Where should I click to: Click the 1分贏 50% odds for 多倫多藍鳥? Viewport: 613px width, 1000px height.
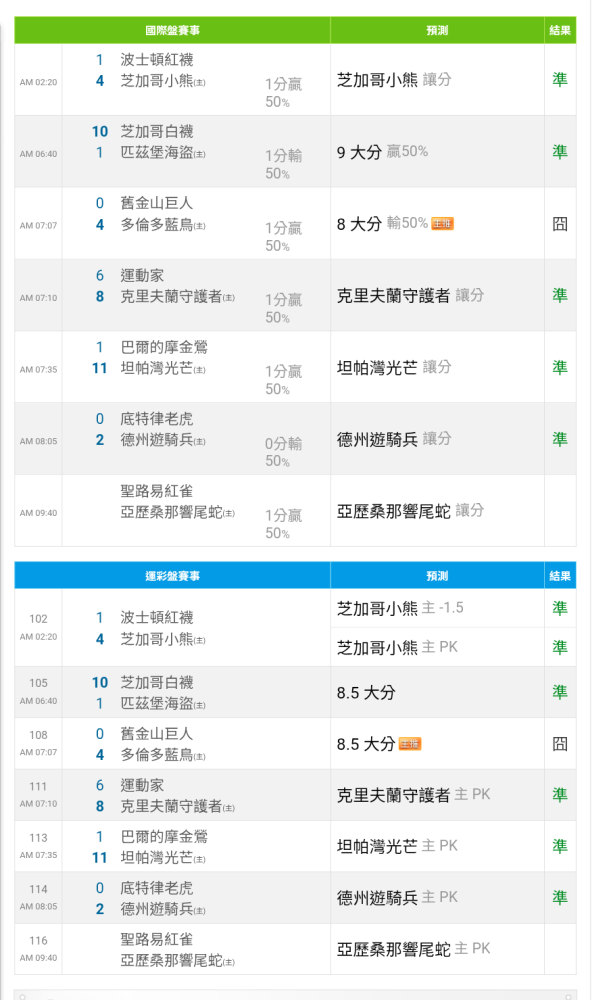coord(283,236)
